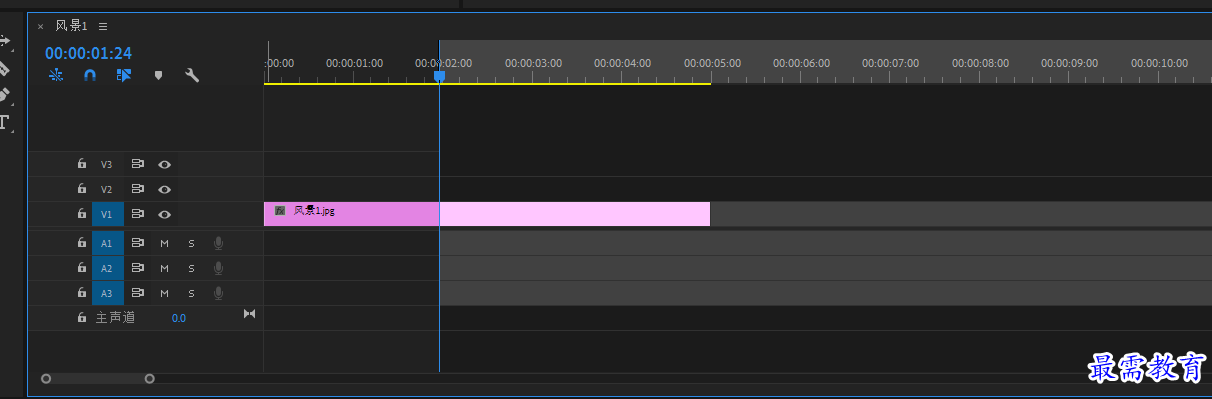Toggle track lock on A1
This screenshot has height=399, width=1212.
(x=82, y=243)
